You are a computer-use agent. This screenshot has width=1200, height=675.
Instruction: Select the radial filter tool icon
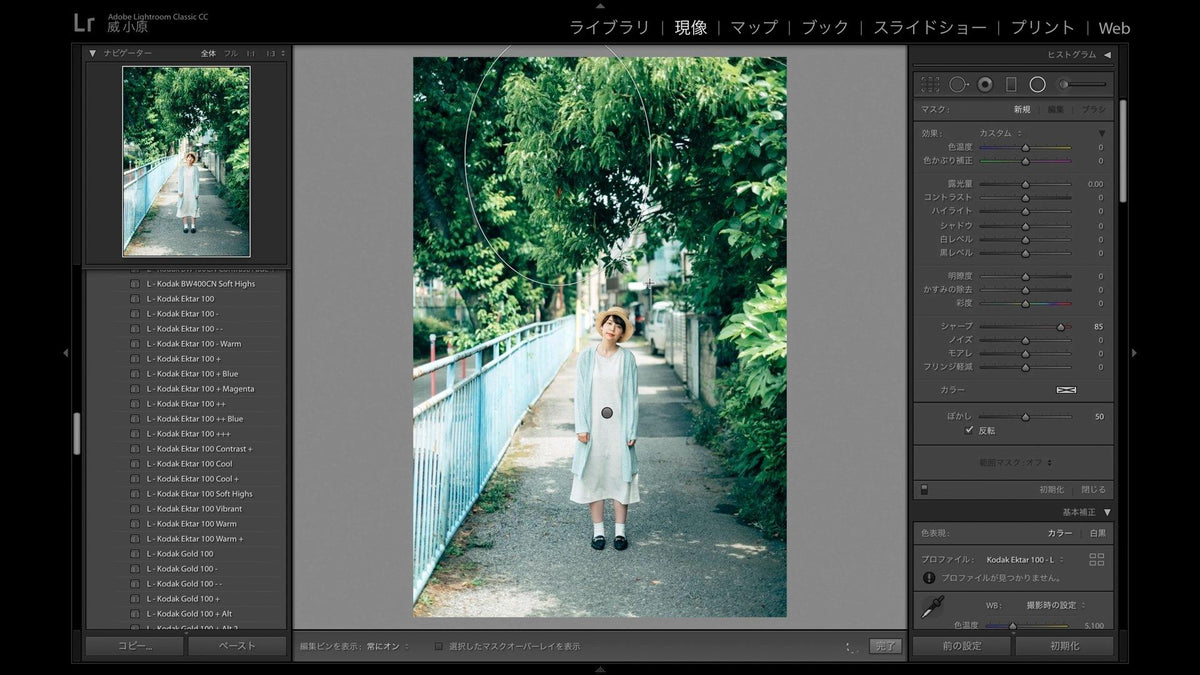tap(1038, 85)
